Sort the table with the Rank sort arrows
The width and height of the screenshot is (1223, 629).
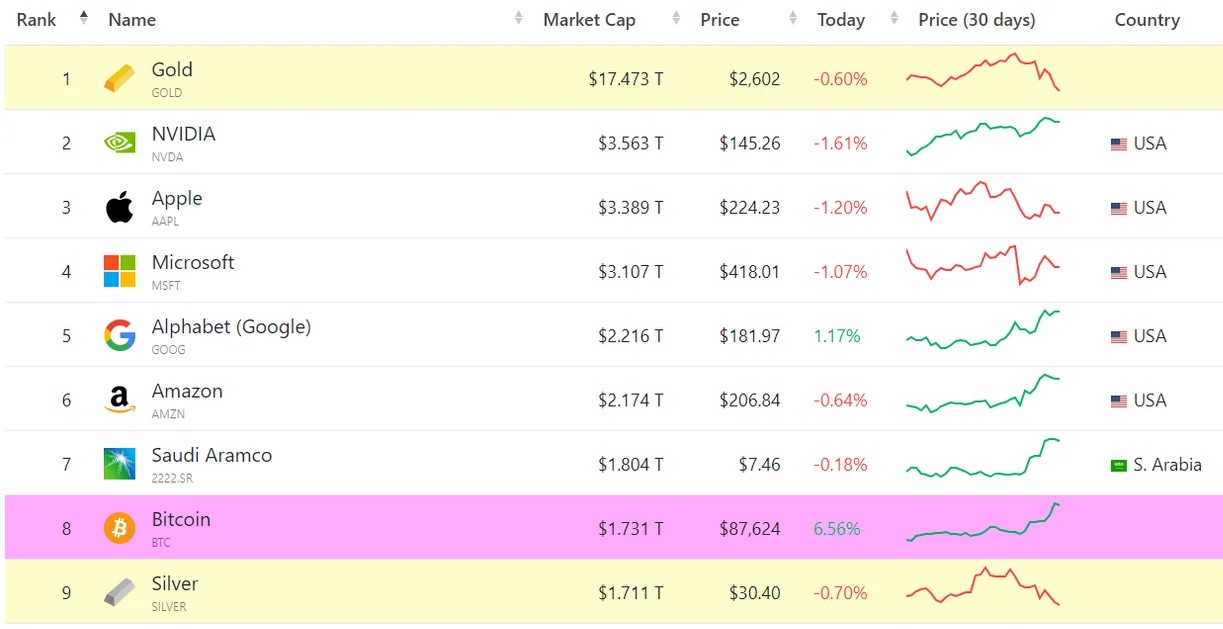tap(84, 19)
